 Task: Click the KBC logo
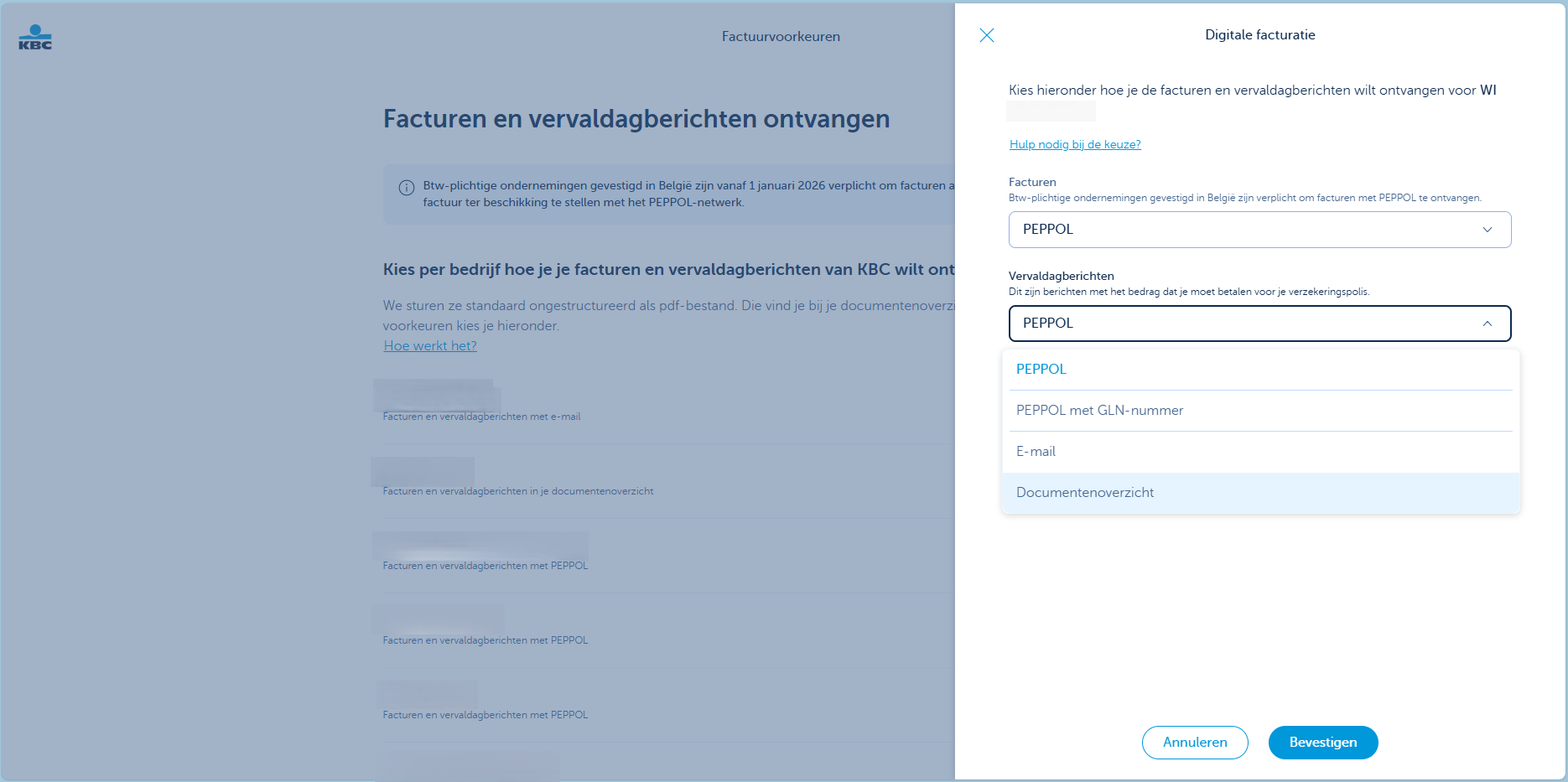(x=35, y=38)
